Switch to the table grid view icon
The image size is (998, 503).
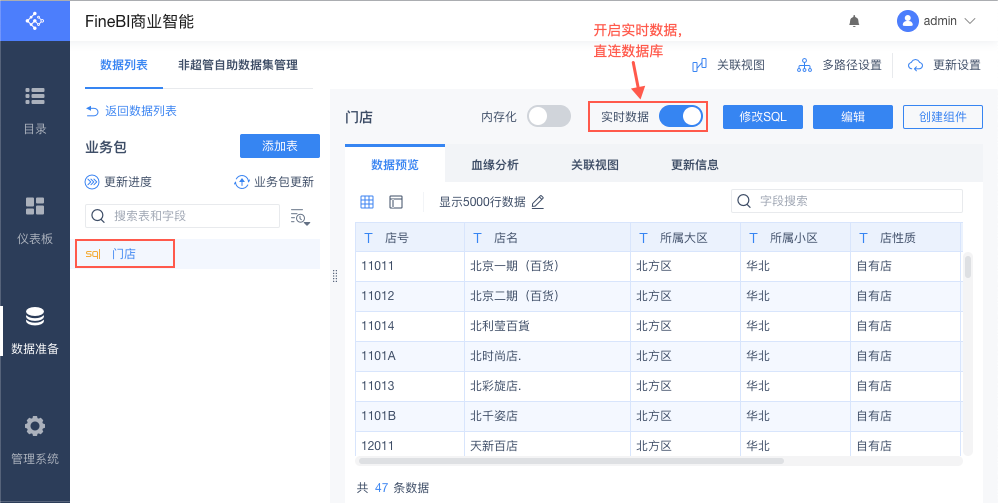[x=367, y=202]
